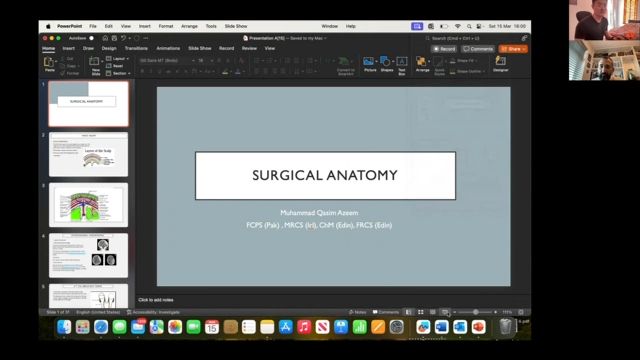640x360 pixels.
Task: Toggle the Notes pane in status bar
Action: coord(358,312)
